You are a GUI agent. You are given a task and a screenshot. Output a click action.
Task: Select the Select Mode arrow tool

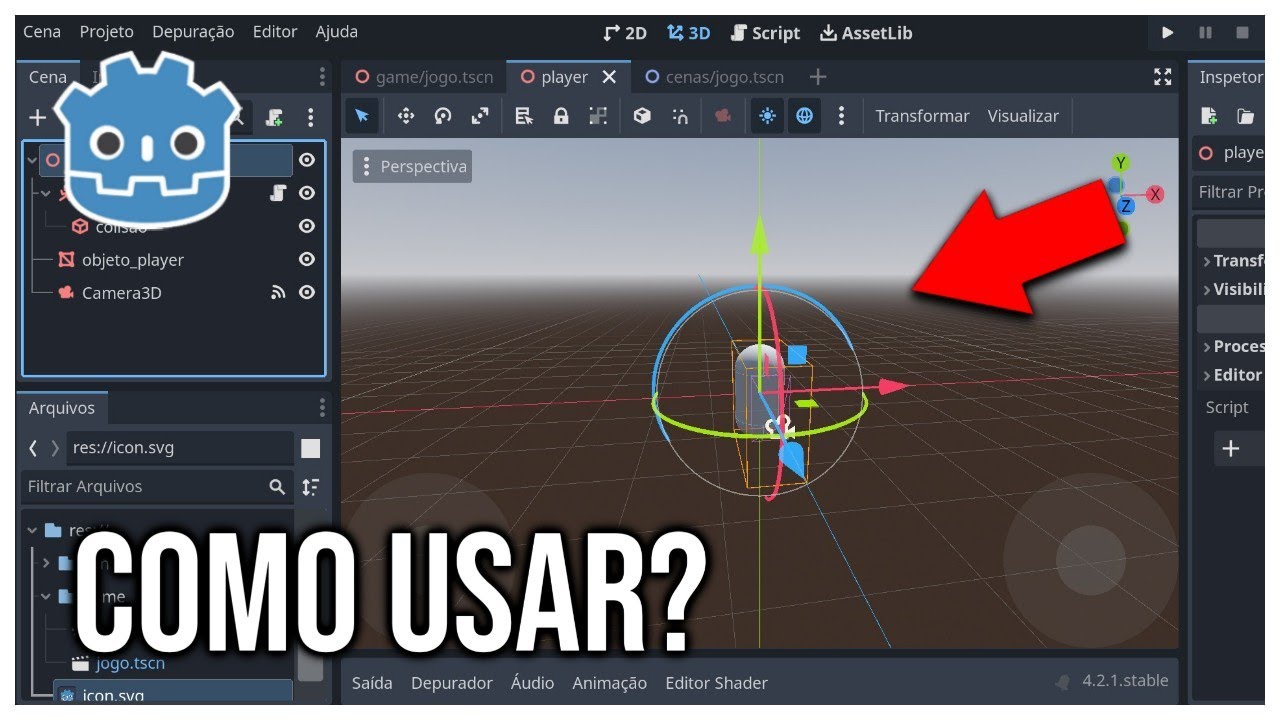click(362, 116)
